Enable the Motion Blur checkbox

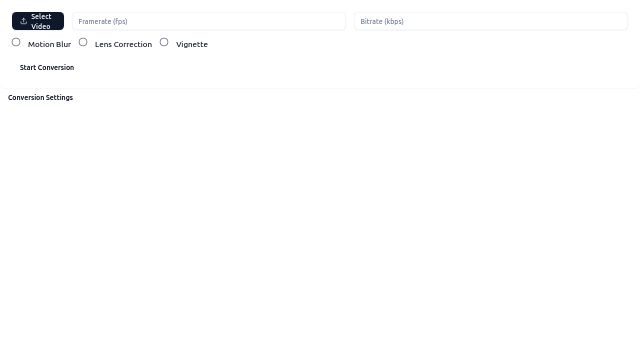click(16, 42)
